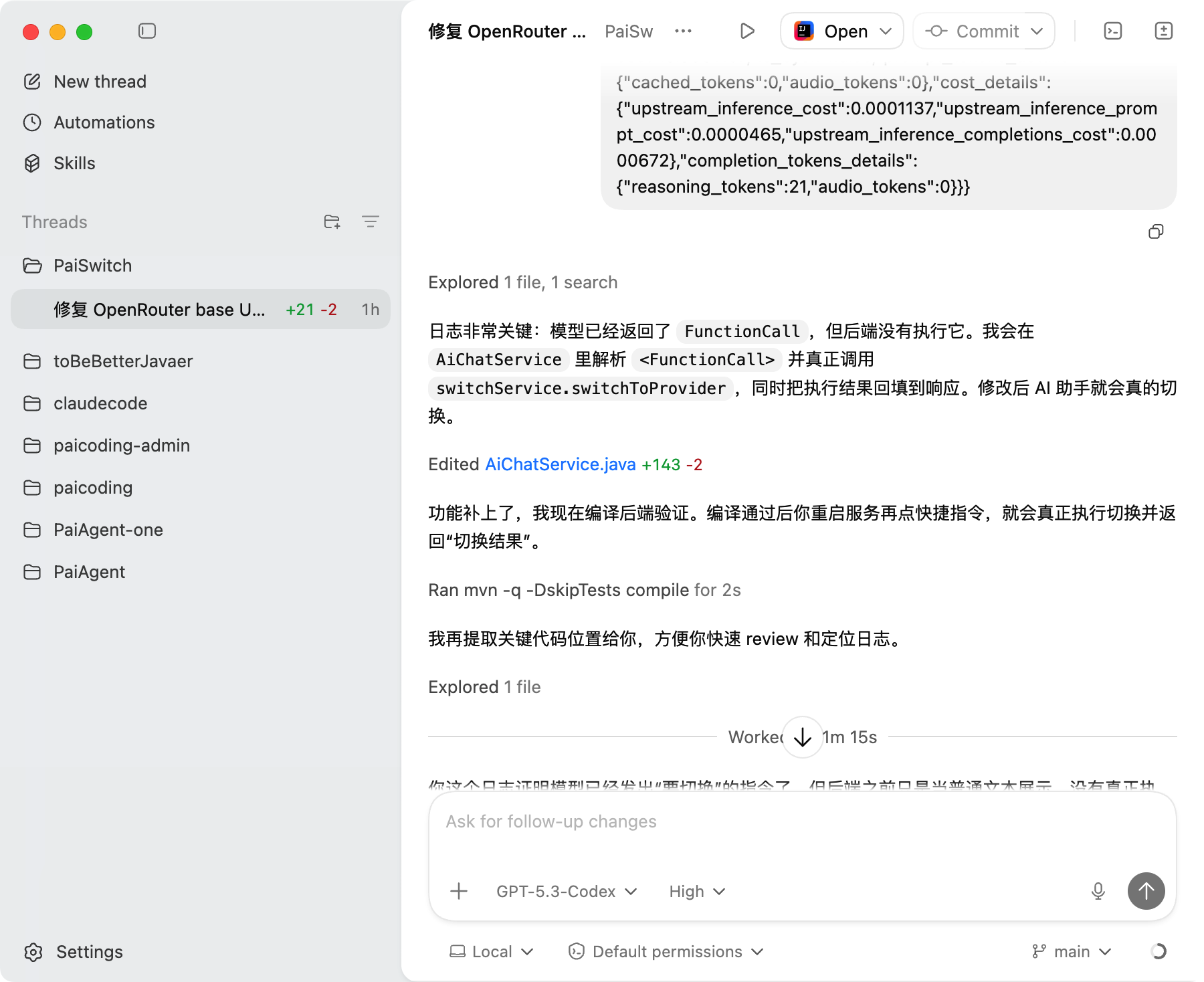This screenshot has height=982, width=1204.
Task: Click the run play button
Action: (x=747, y=31)
